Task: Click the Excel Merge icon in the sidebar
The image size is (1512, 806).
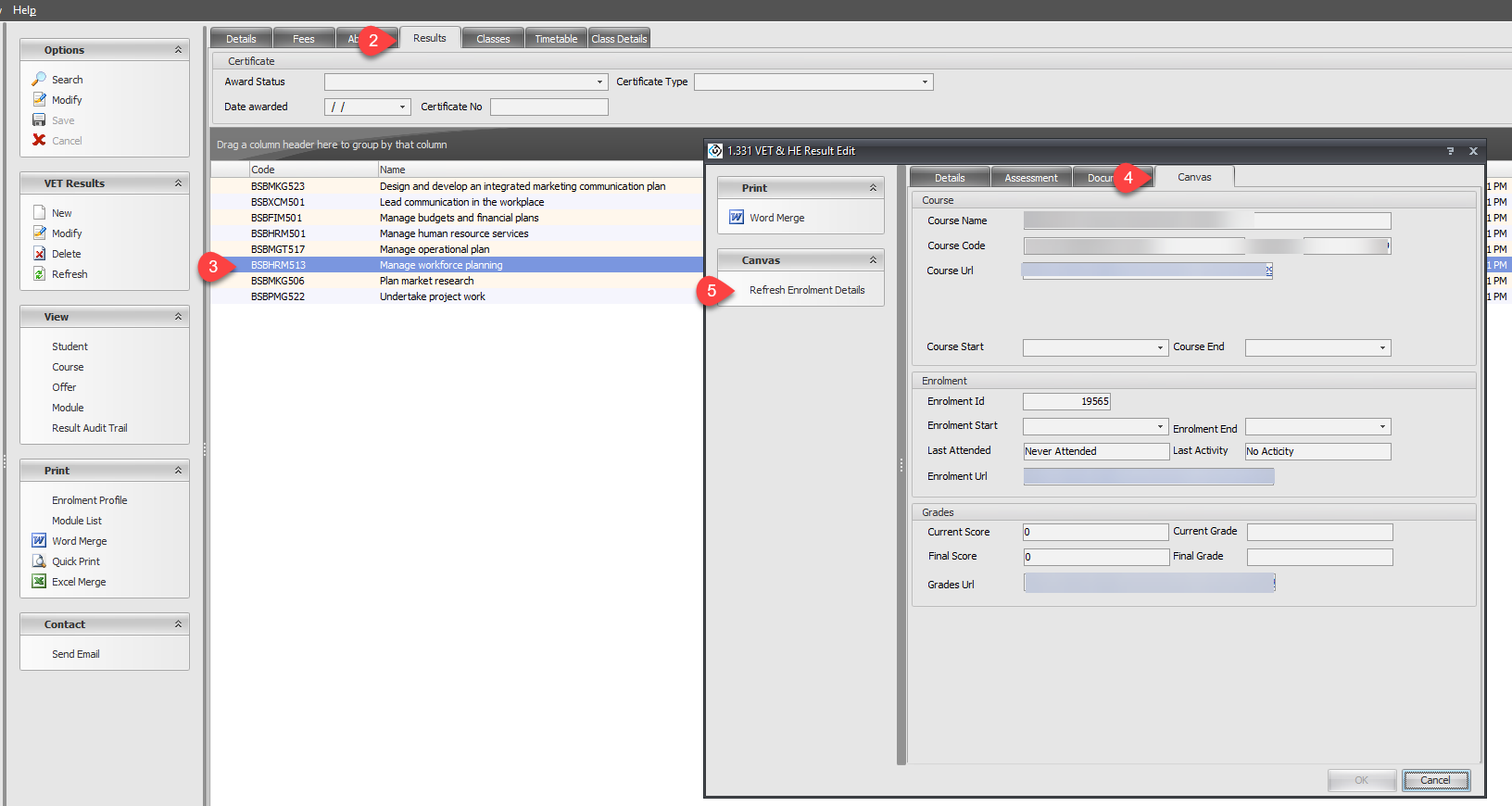Action: coord(39,582)
